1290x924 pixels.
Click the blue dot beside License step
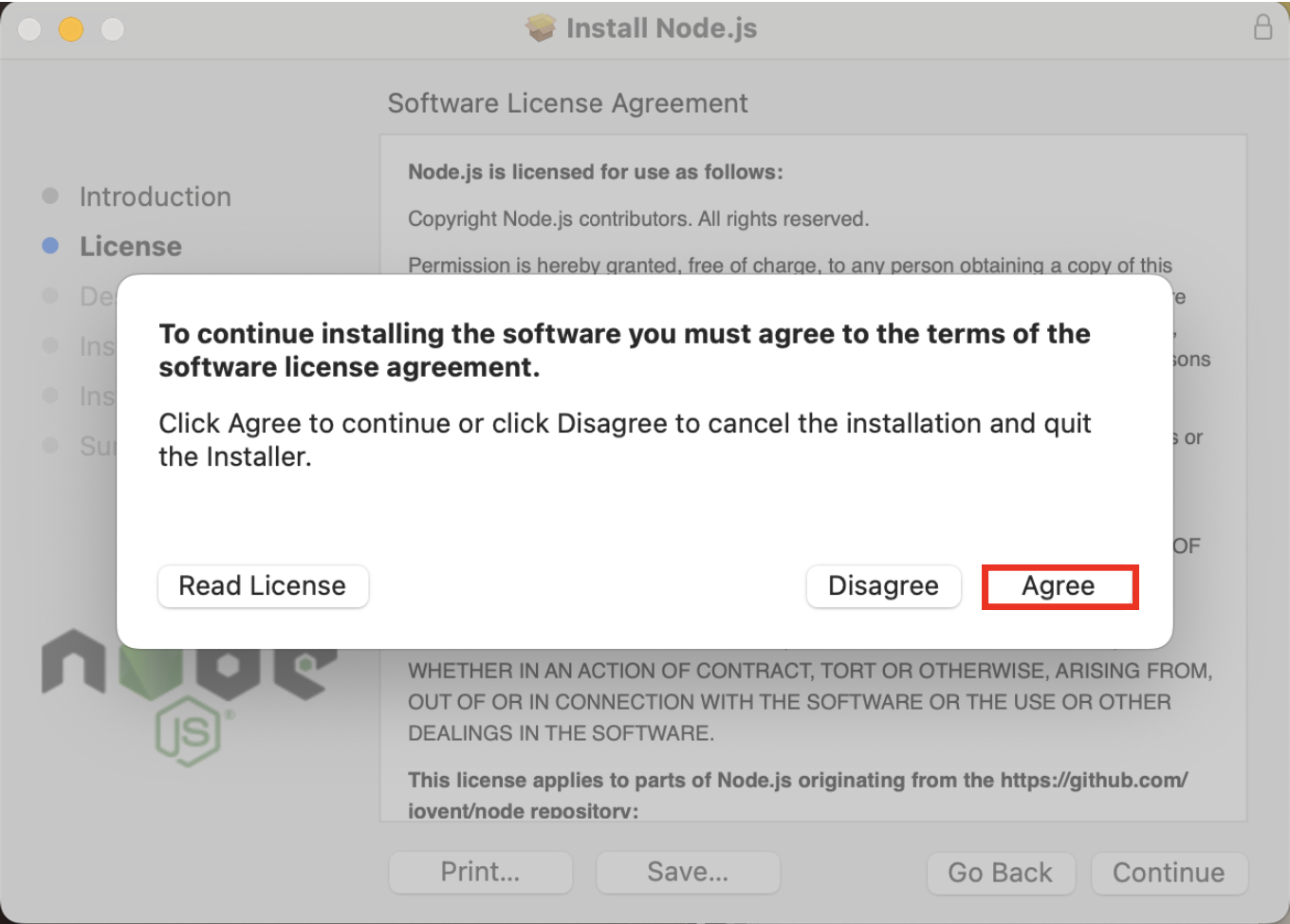pyautogui.click(x=49, y=245)
